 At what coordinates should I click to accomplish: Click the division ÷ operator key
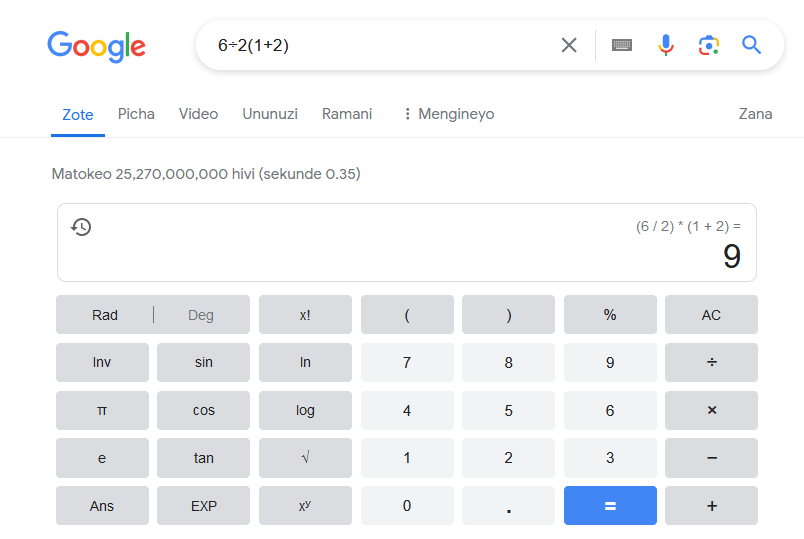pyautogui.click(x=711, y=363)
